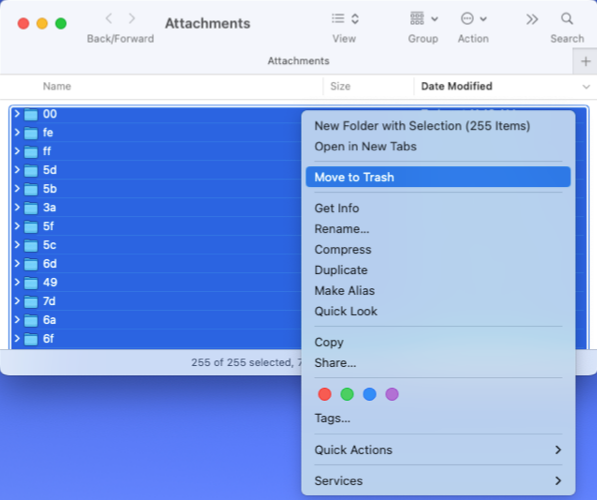Image resolution: width=597 pixels, height=500 pixels.
Task: Select the folder icon named 5d
Action: [x=31, y=170]
